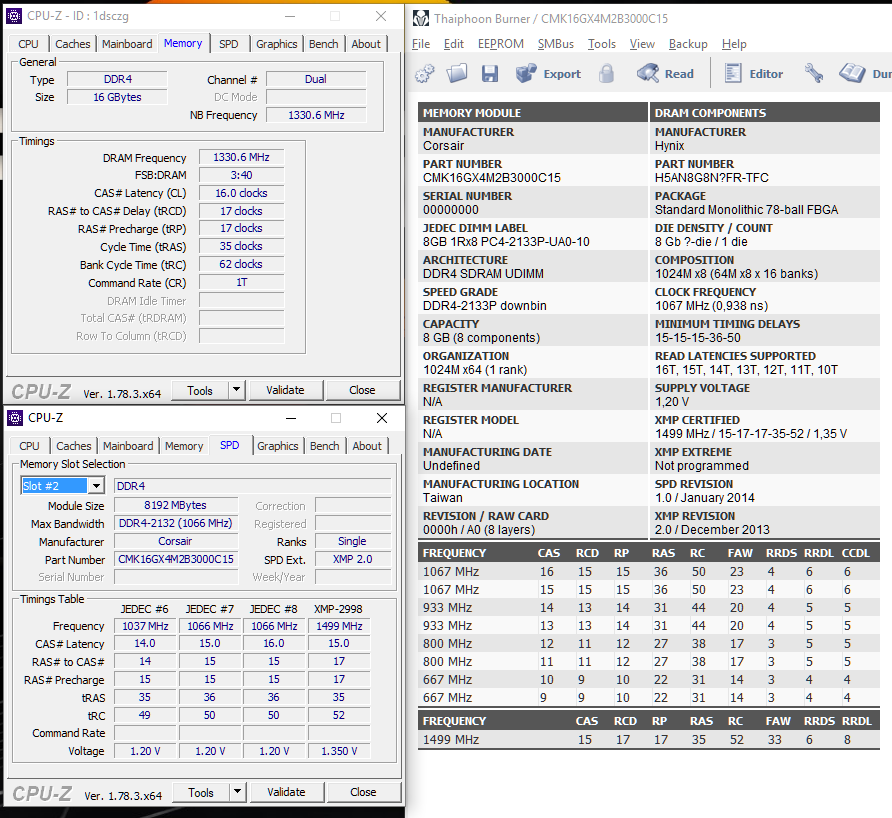Click the CPU-Z chip icon in the lower window title bar
This screenshot has height=818, width=892.
pos(15,418)
